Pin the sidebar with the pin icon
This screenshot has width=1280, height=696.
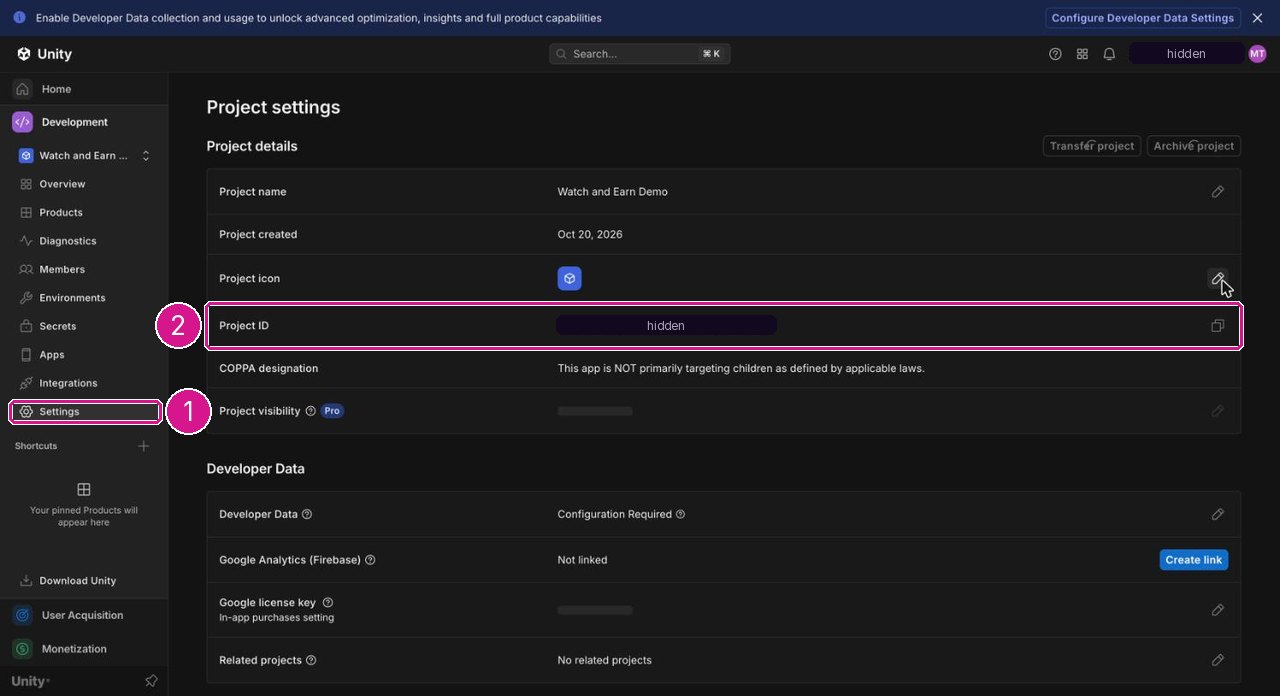151,681
